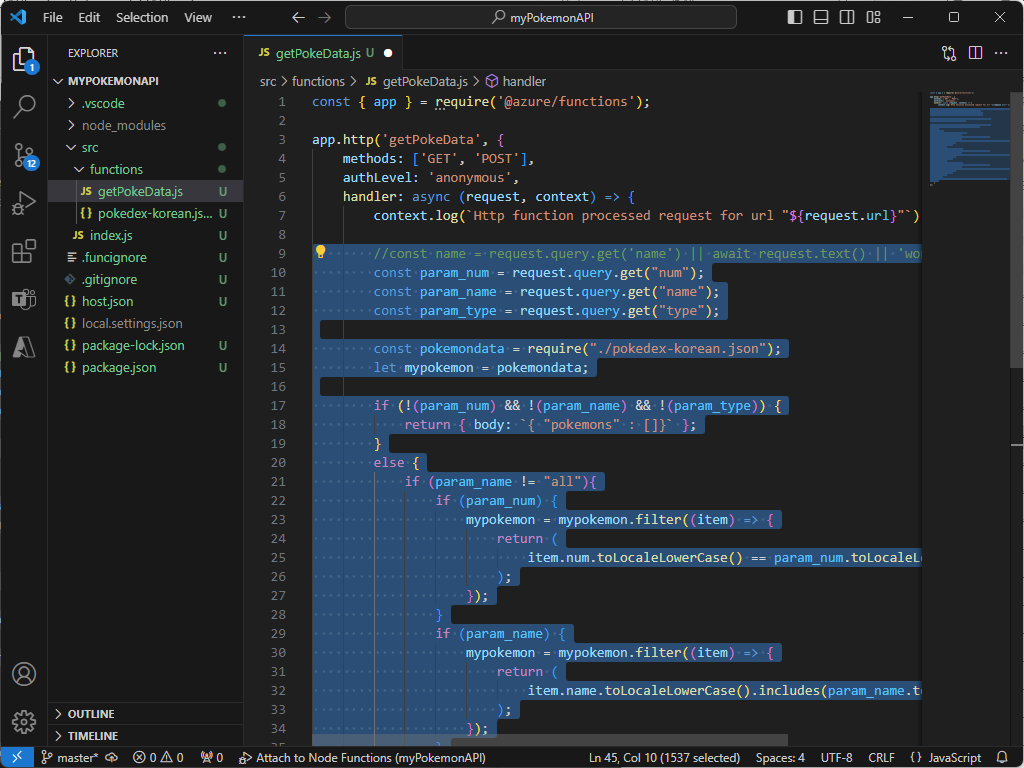Click the master branch status item
This screenshot has width=1024, height=768.
pos(70,758)
